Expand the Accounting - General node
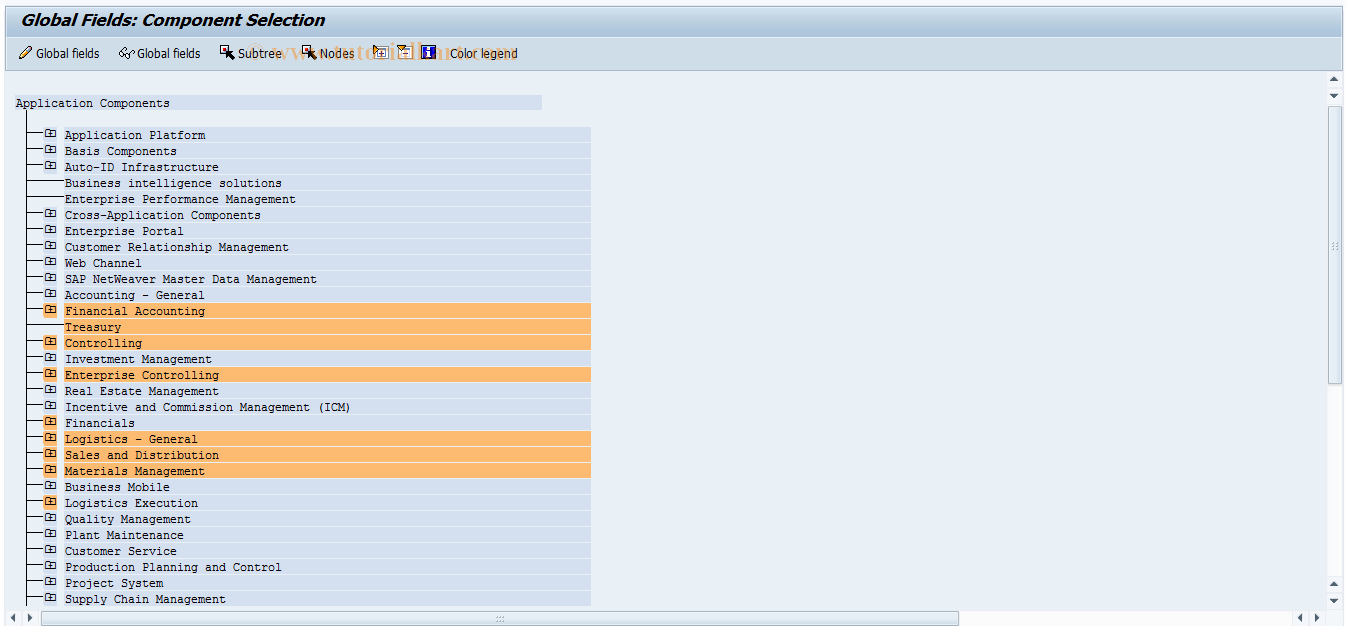 coord(50,294)
